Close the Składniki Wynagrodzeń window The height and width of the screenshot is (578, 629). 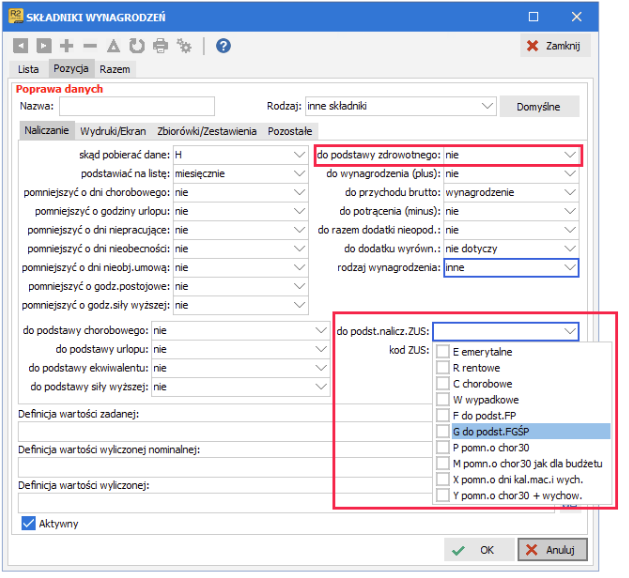pyautogui.click(x=577, y=16)
